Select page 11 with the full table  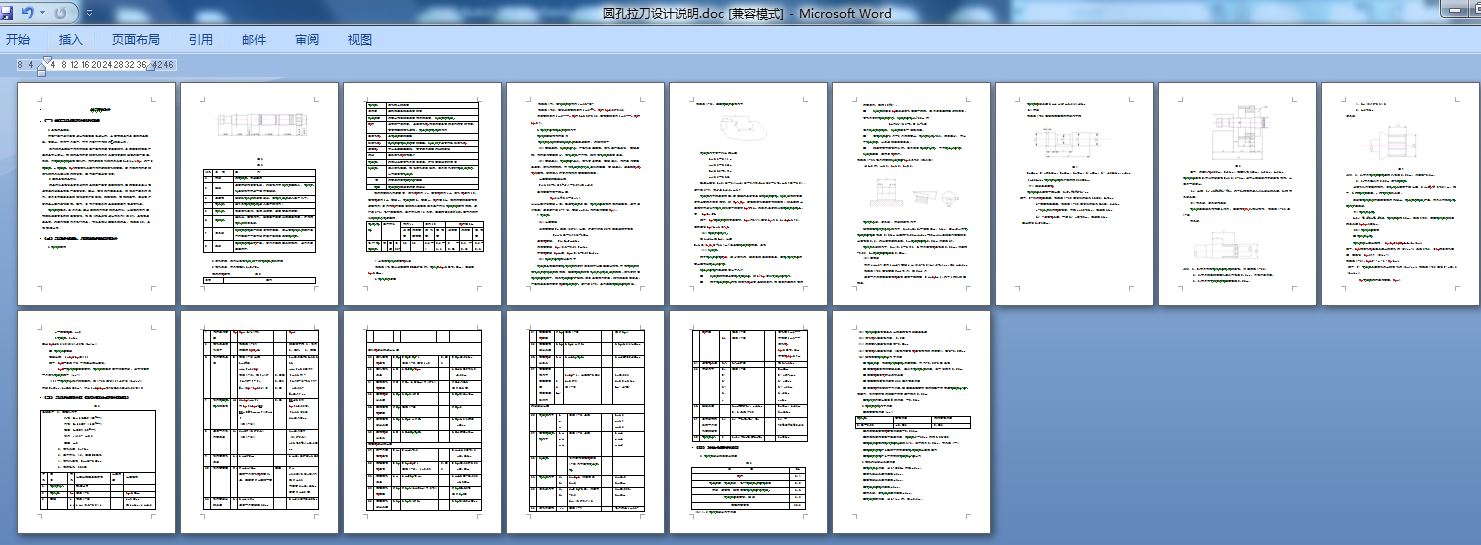pos(259,422)
